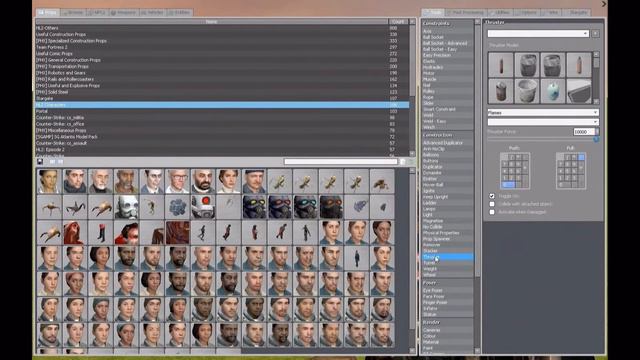Click the prop category list vertical scrollbar
The width and height of the screenshot is (640, 360).
[412, 87]
